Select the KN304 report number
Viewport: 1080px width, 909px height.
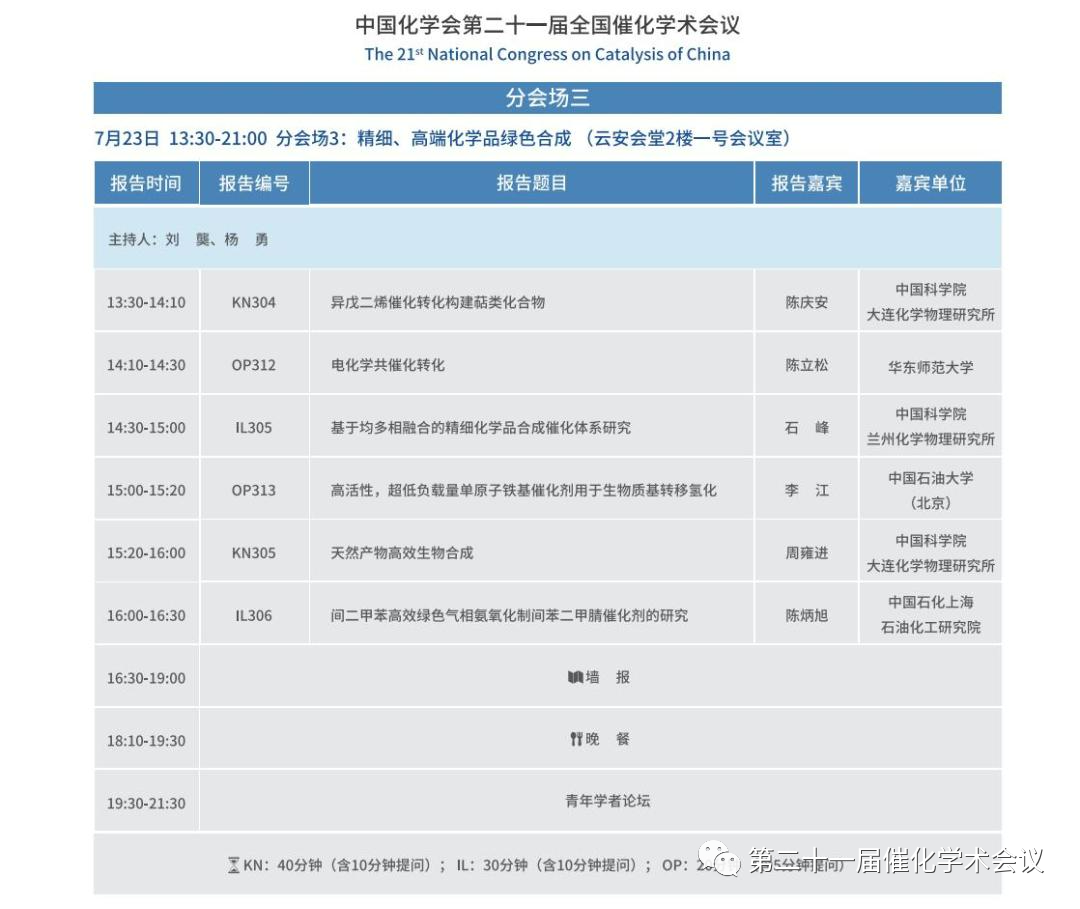(253, 302)
